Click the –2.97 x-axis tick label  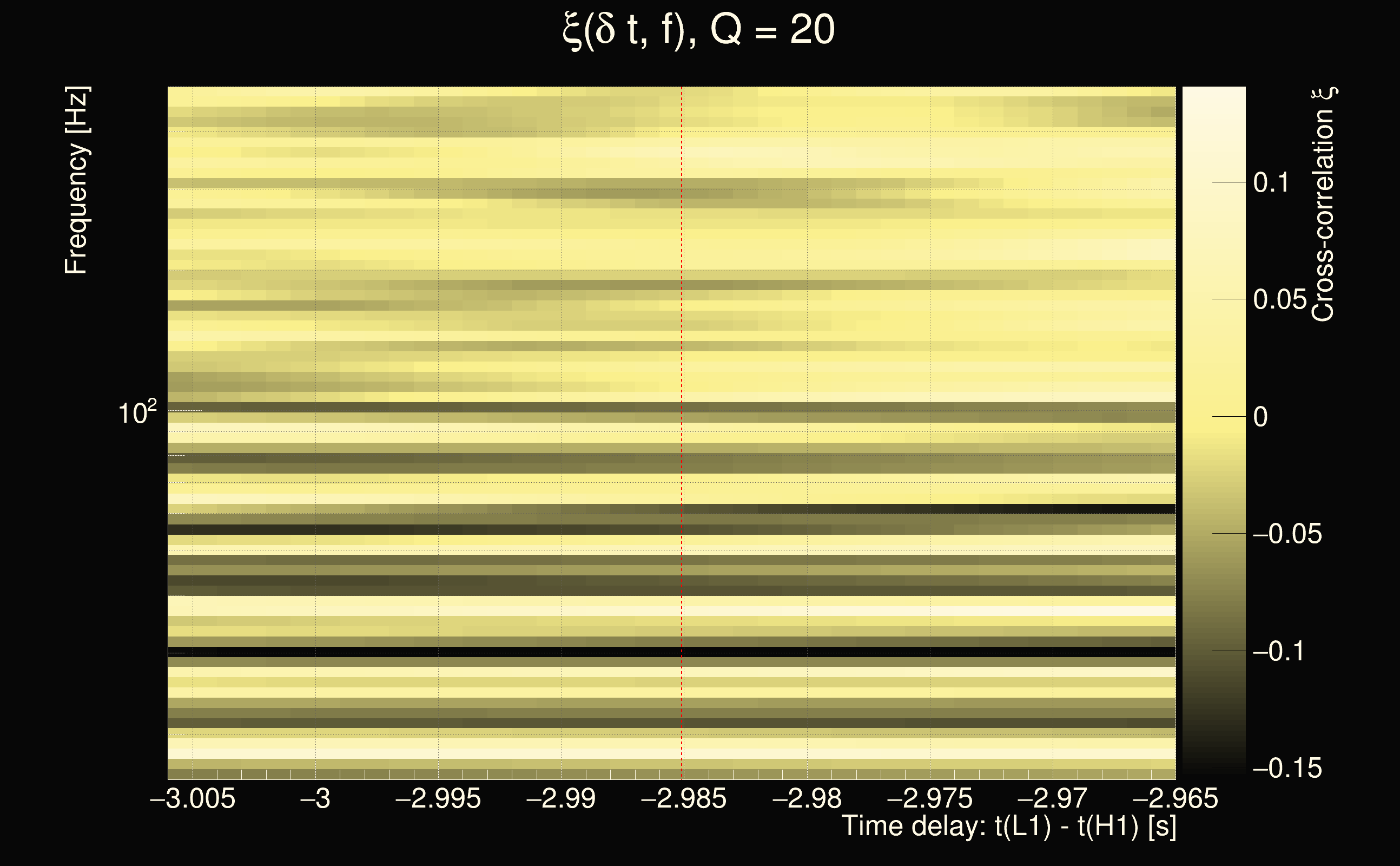[1053, 798]
